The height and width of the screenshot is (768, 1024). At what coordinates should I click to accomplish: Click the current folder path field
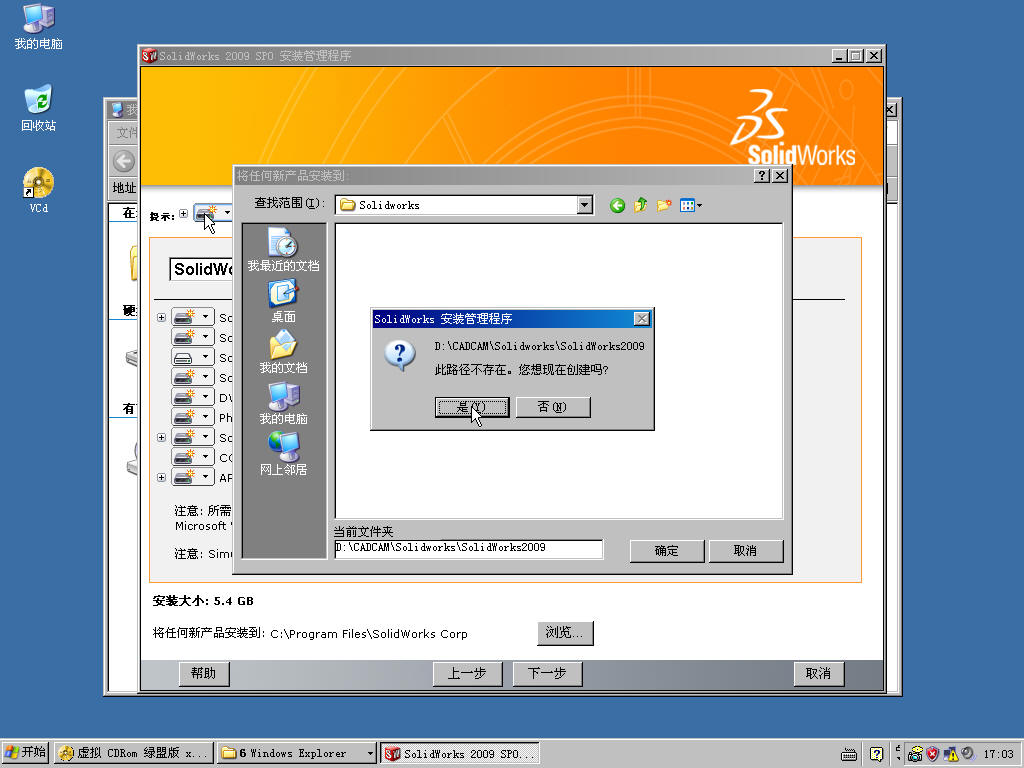(468, 549)
